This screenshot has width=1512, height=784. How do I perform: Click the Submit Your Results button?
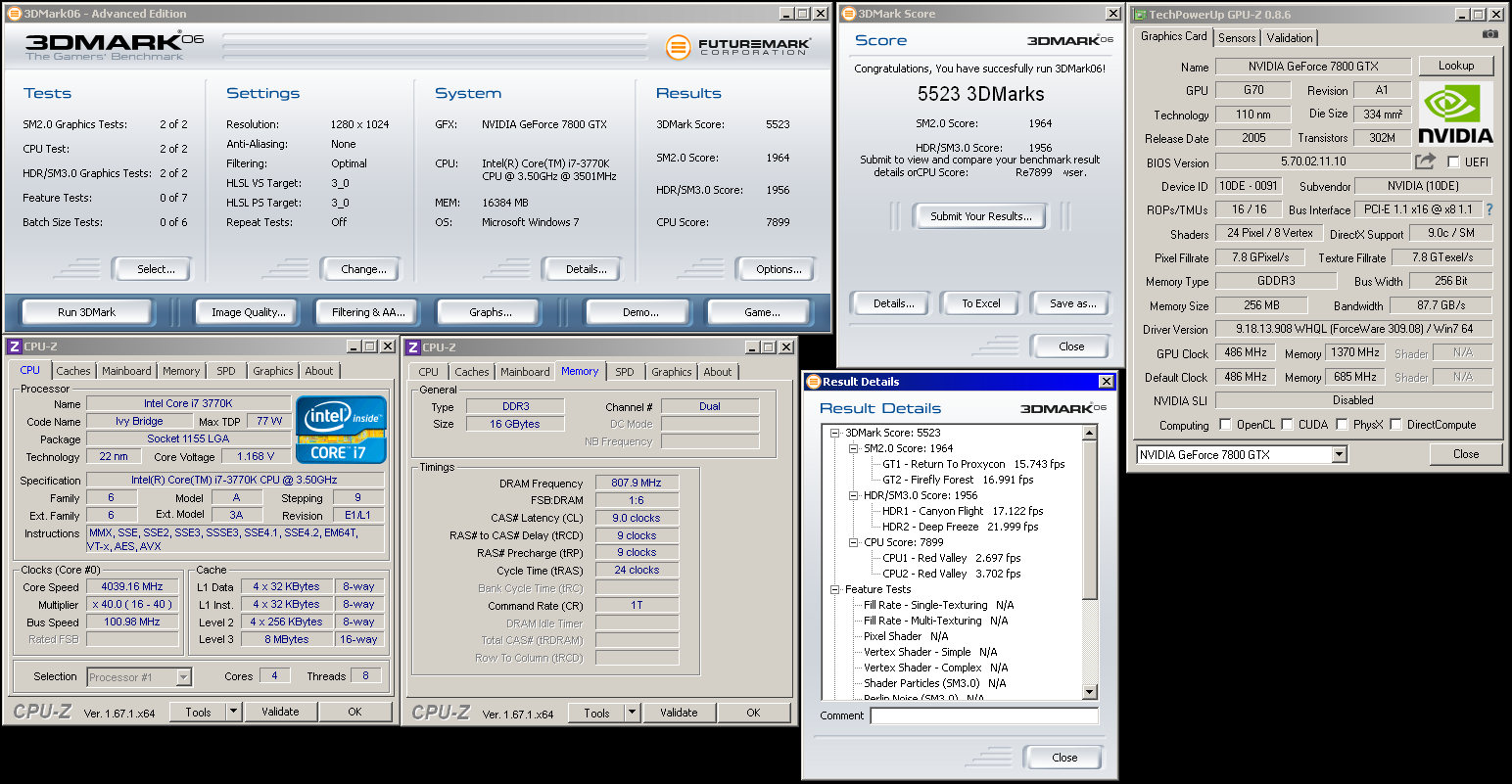[x=980, y=216]
